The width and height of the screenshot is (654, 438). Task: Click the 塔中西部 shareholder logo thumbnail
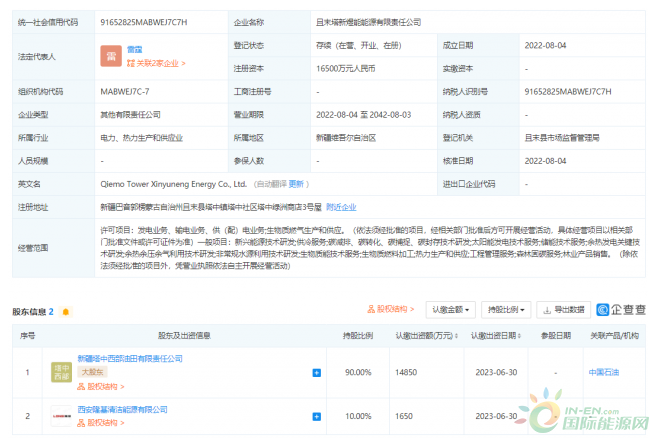[61, 373]
